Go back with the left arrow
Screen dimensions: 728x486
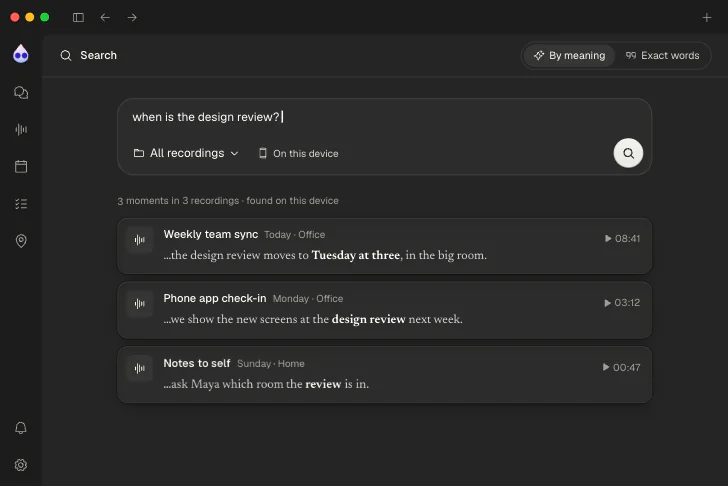pyautogui.click(x=105, y=18)
